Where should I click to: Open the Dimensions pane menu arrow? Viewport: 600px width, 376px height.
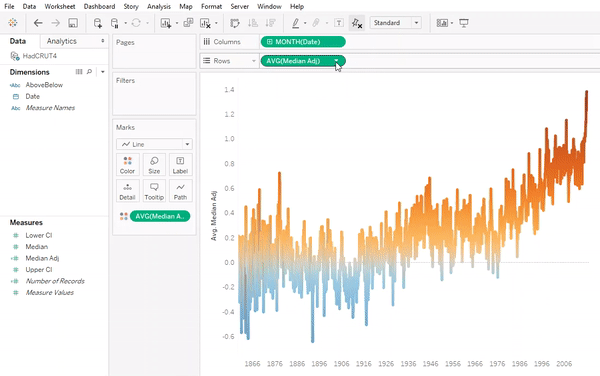pos(103,72)
